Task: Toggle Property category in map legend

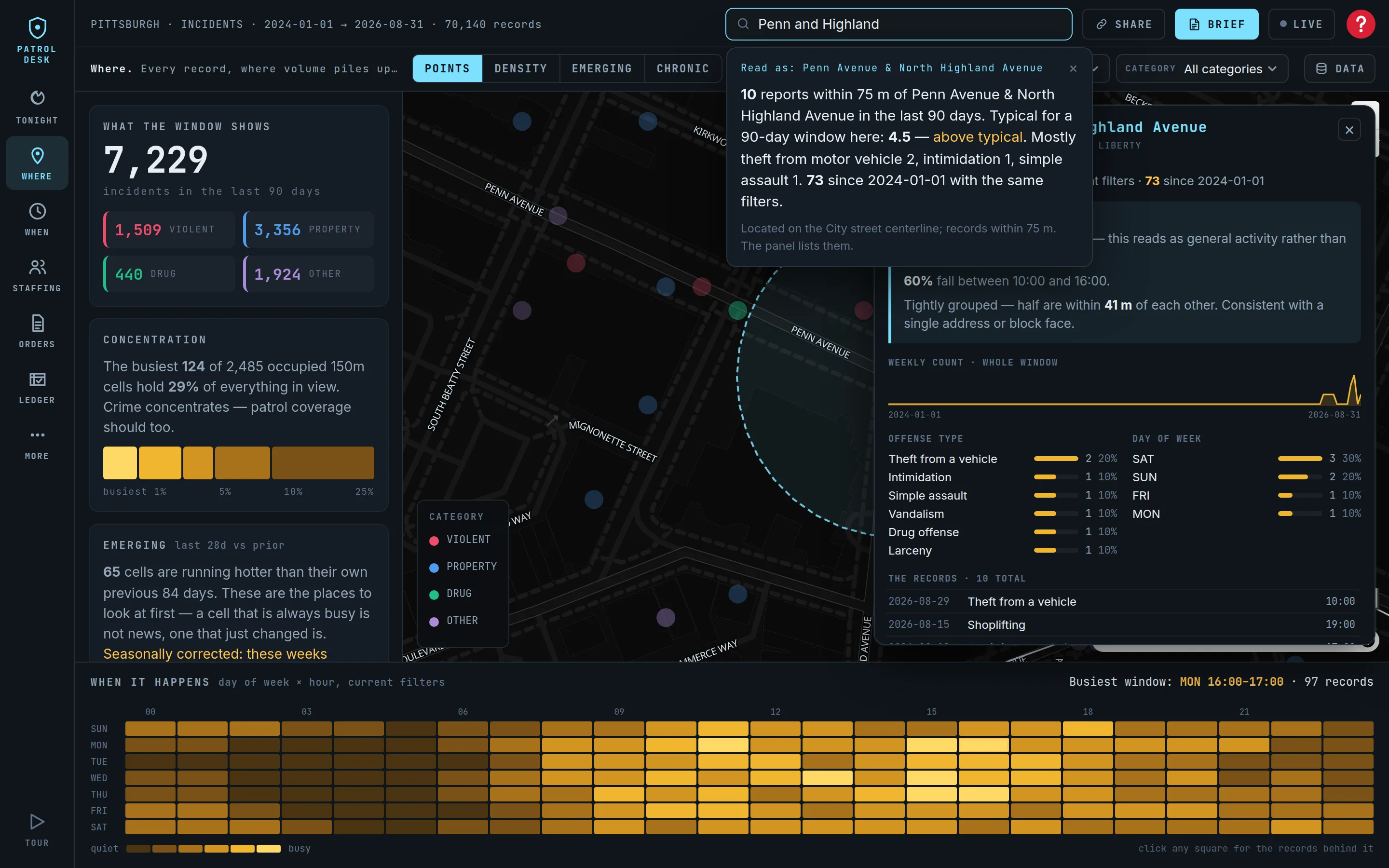Action: pos(463,567)
